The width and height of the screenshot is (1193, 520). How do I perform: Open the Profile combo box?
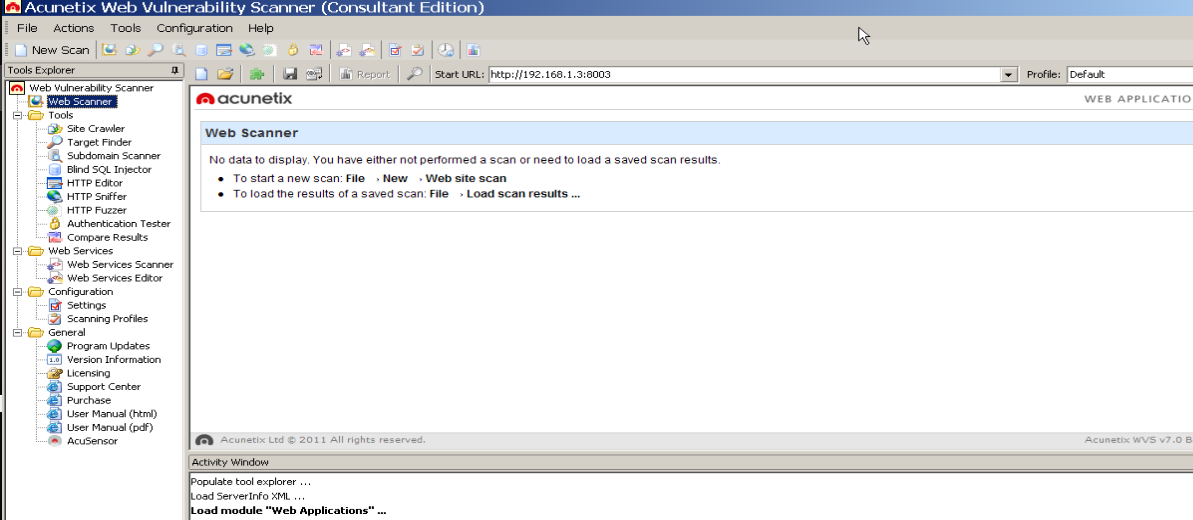coord(1130,75)
